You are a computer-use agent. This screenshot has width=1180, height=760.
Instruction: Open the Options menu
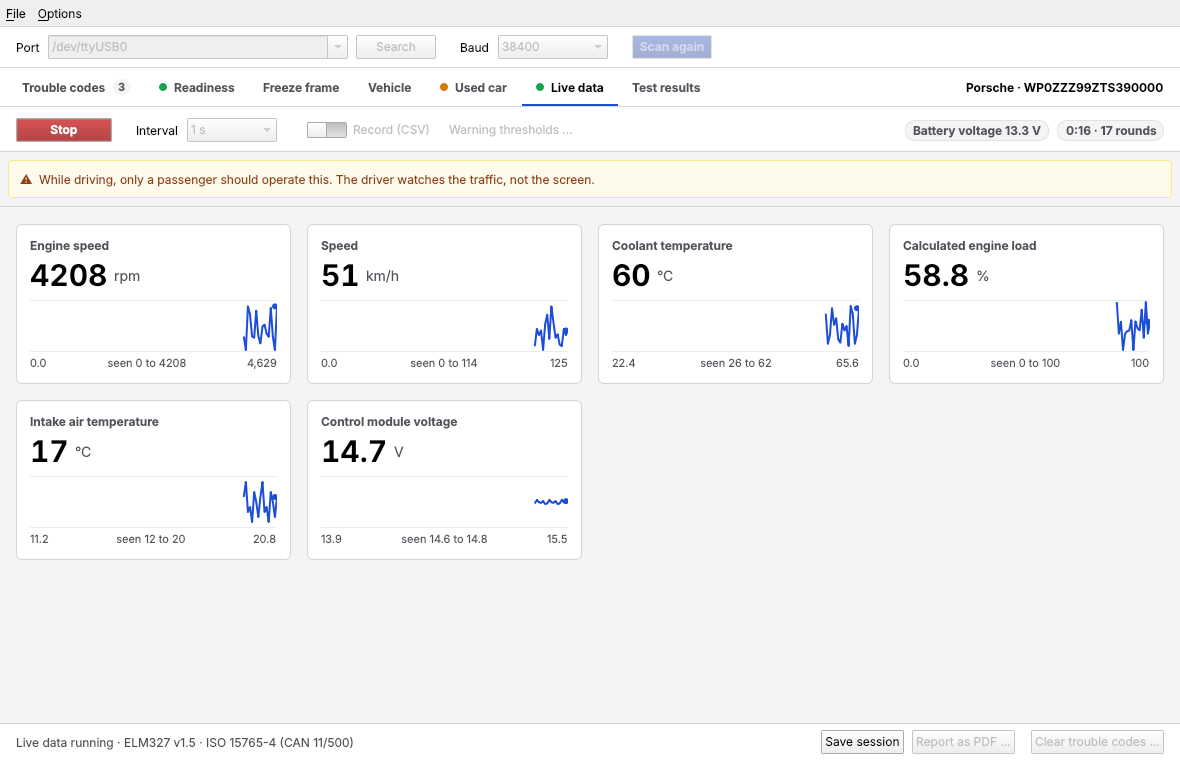click(59, 14)
